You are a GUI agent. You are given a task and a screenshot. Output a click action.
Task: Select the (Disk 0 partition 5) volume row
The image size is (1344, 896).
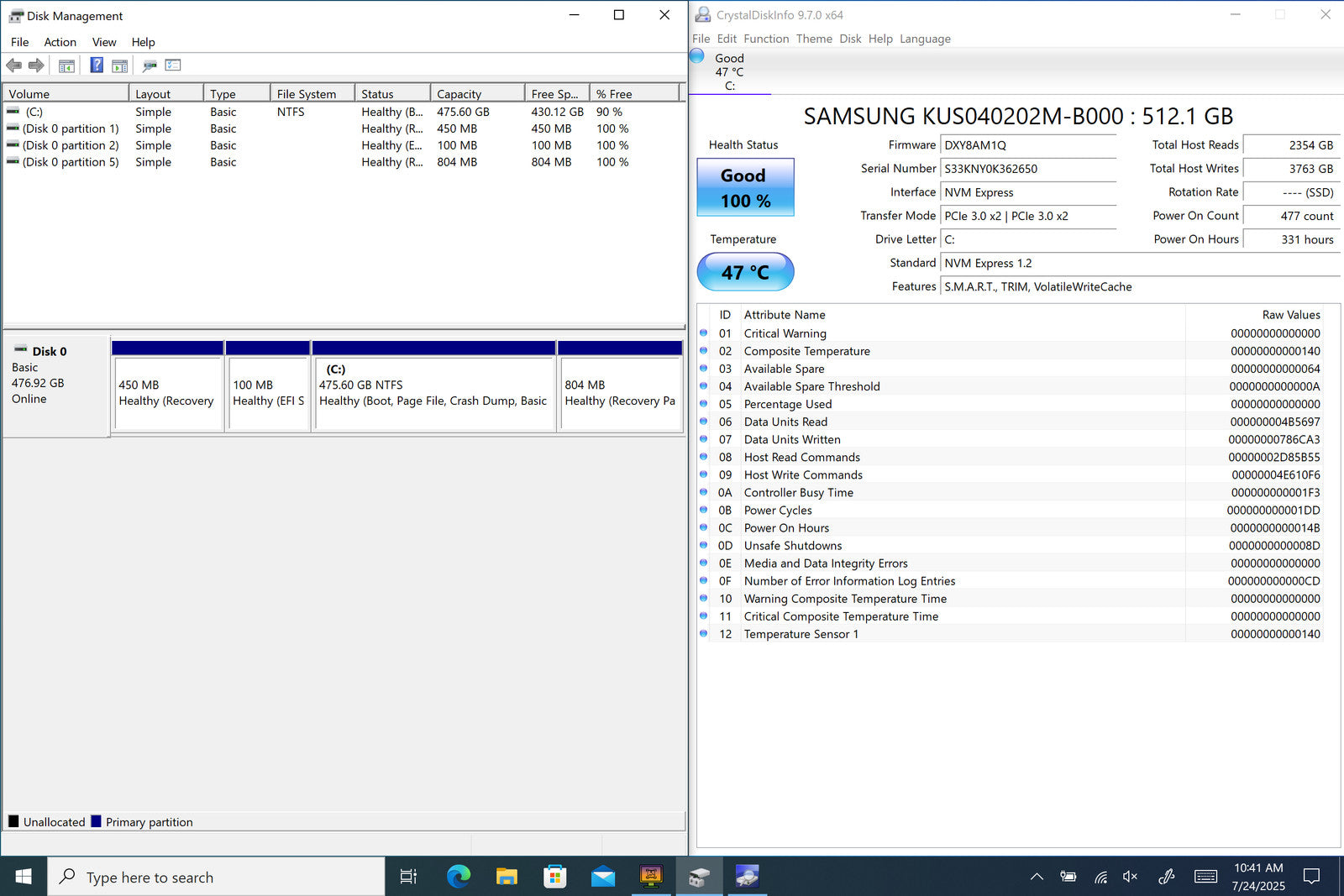click(x=343, y=162)
